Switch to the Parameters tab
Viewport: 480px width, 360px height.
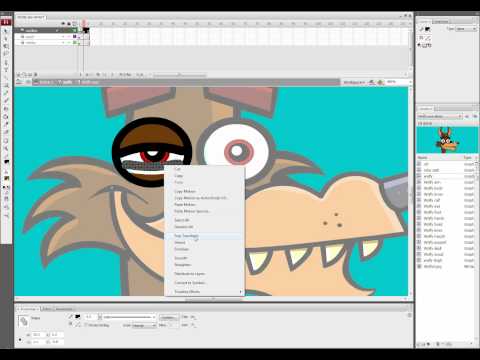tap(64, 309)
